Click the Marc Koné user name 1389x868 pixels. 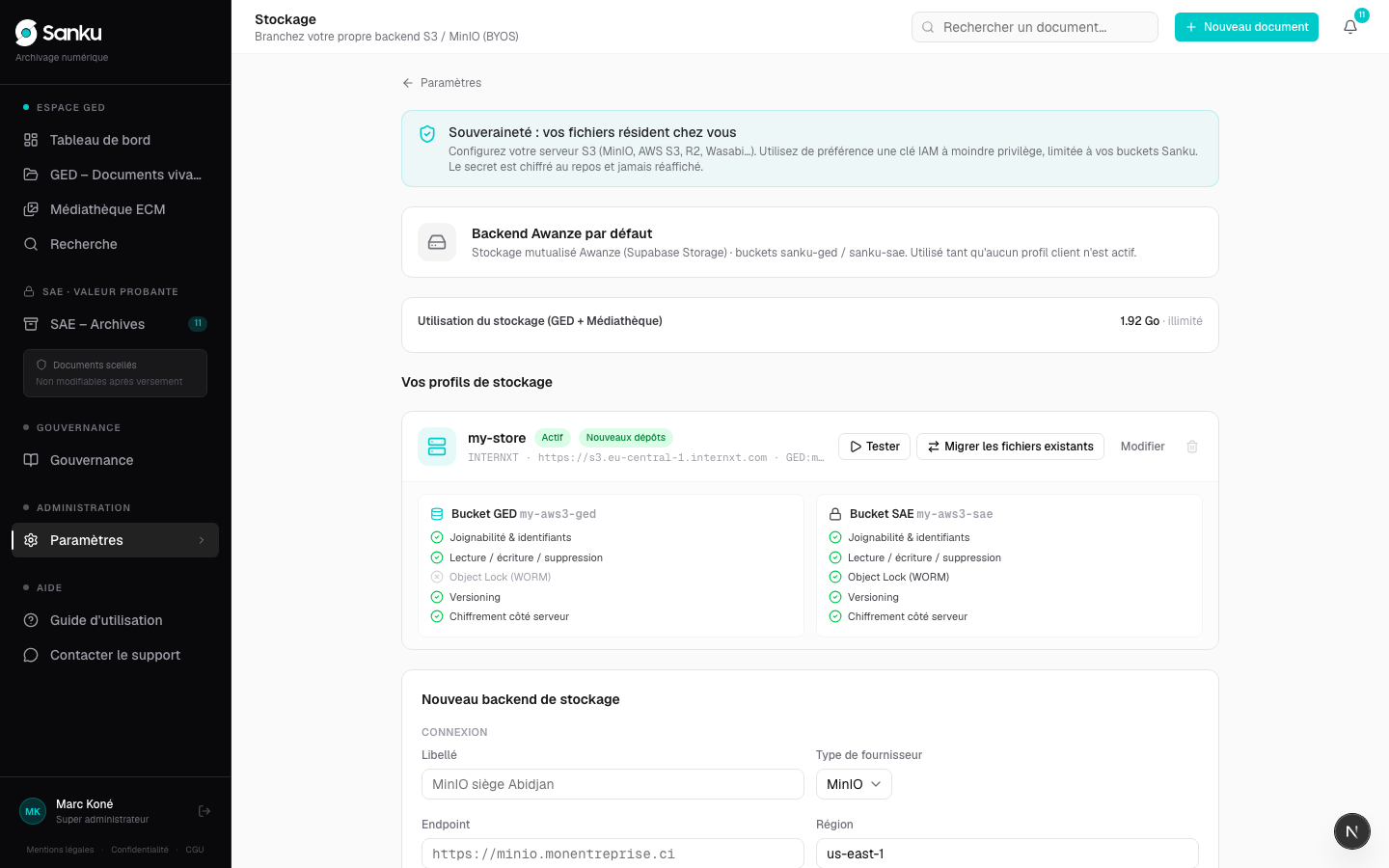point(84,804)
